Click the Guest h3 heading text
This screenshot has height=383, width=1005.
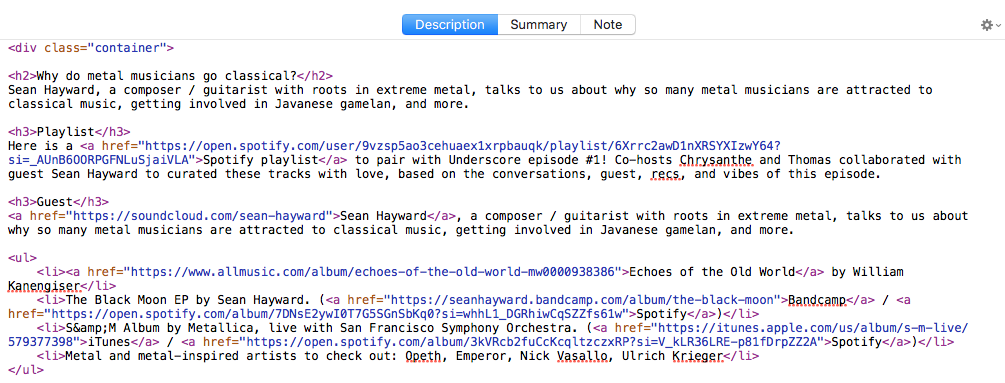tap(54, 201)
